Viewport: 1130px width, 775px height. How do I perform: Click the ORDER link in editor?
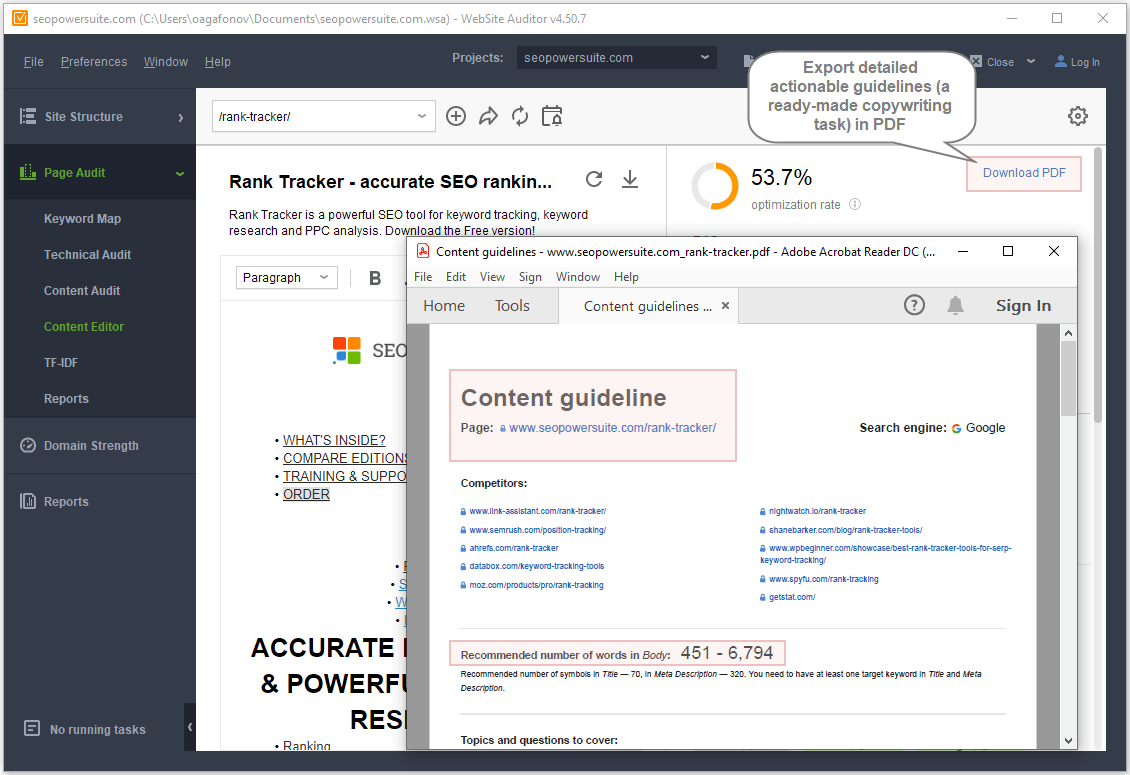coord(306,495)
